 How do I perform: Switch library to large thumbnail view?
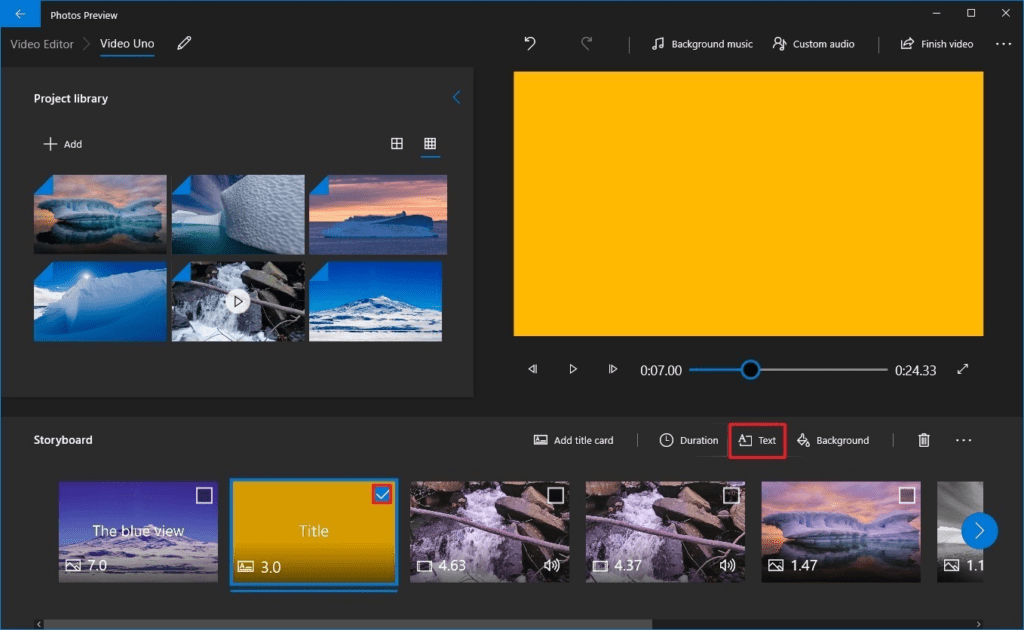(397, 144)
